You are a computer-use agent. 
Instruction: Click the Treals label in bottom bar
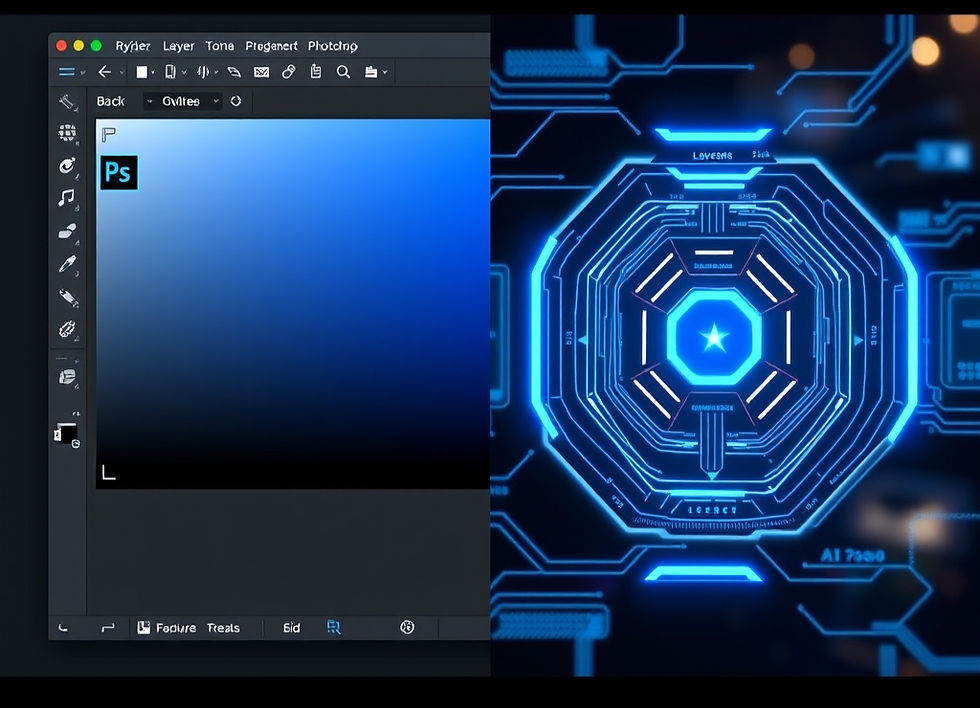point(223,628)
